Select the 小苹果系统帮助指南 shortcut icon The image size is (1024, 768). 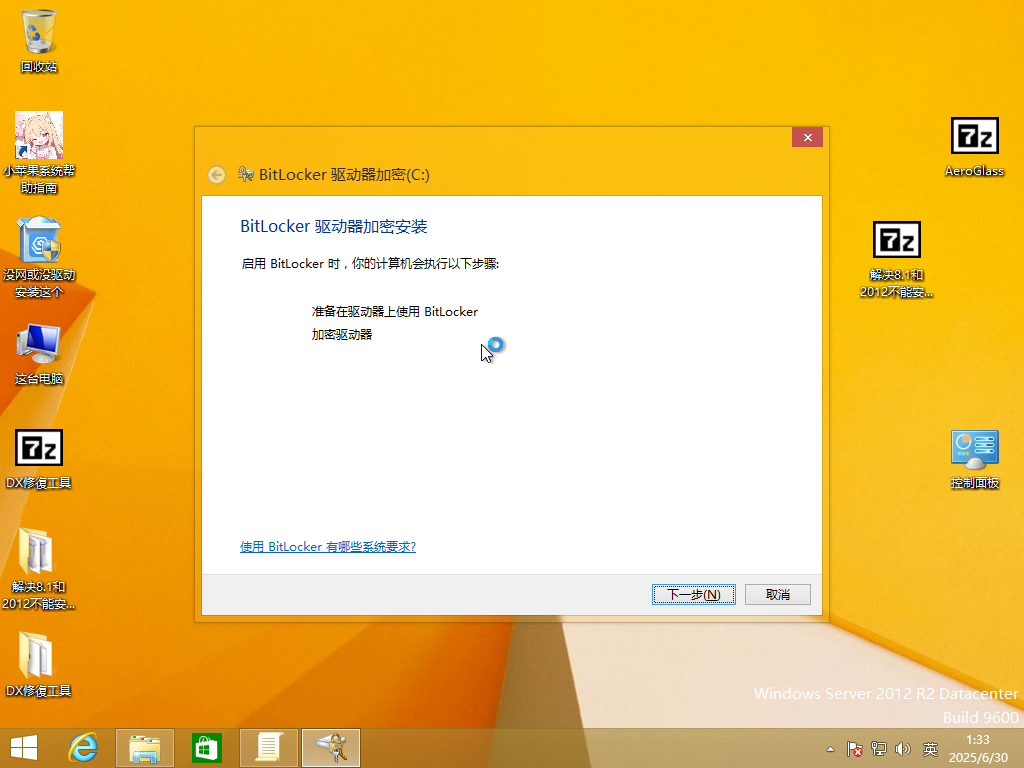click(x=39, y=152)
